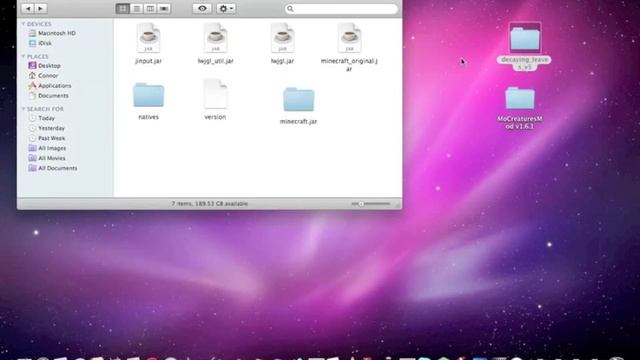Open Applications in the sidebar
Image resolution: width=640 pixels, height=360 pixels.
(x=50, y=86)
